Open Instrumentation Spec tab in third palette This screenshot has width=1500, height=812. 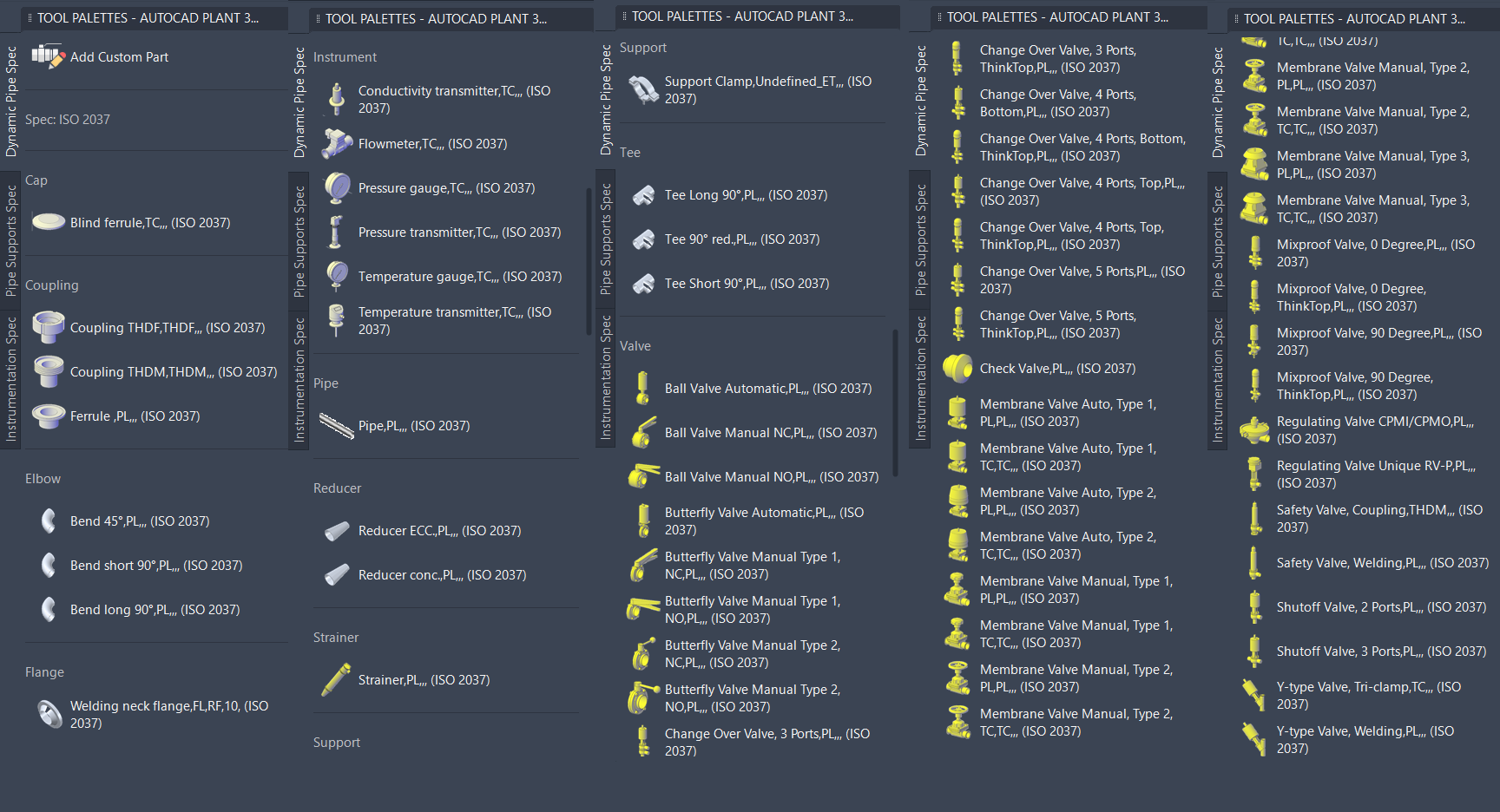[606, 378]
